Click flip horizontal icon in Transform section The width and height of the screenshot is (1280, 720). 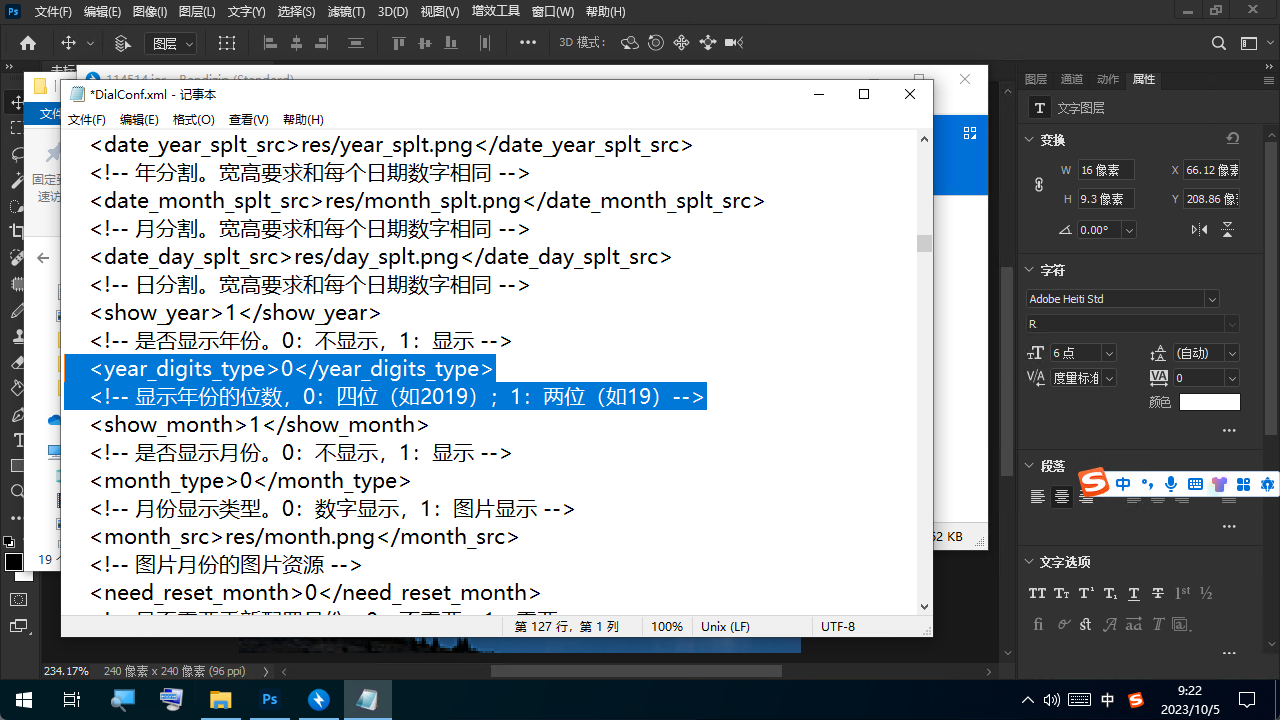point(1200,230)
